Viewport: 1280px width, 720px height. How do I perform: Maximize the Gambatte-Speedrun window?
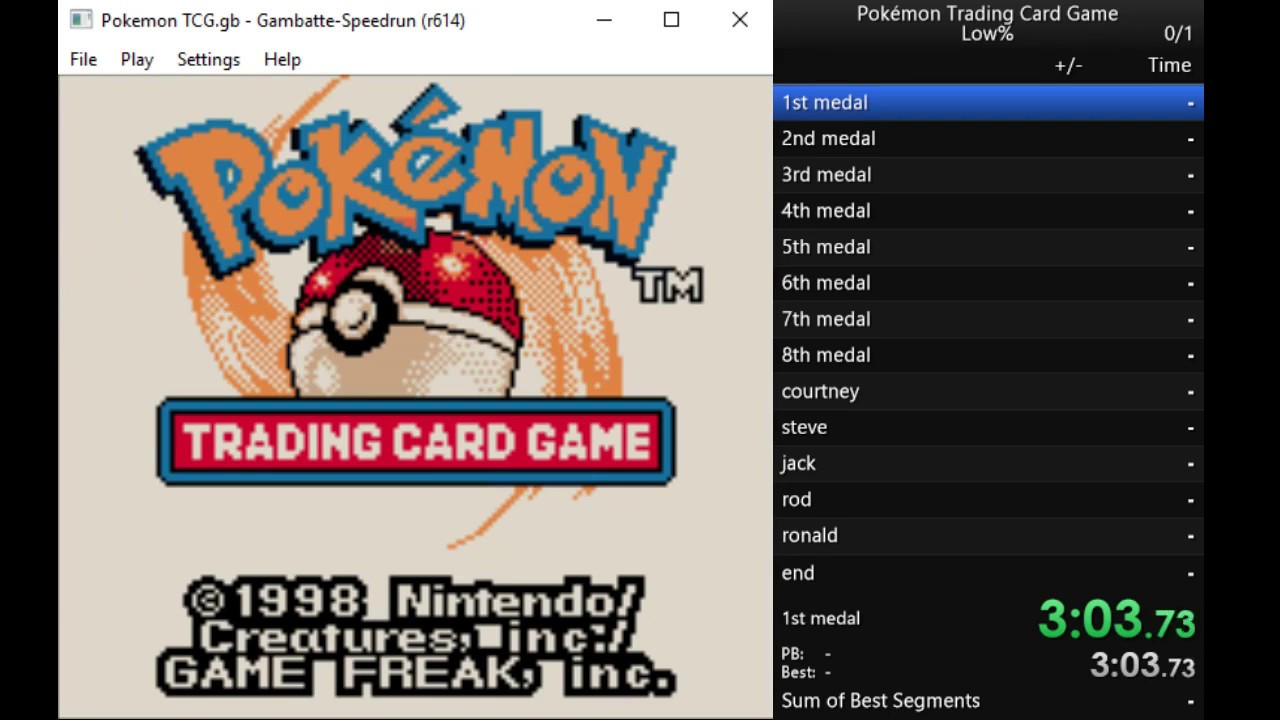click(671, 20)
